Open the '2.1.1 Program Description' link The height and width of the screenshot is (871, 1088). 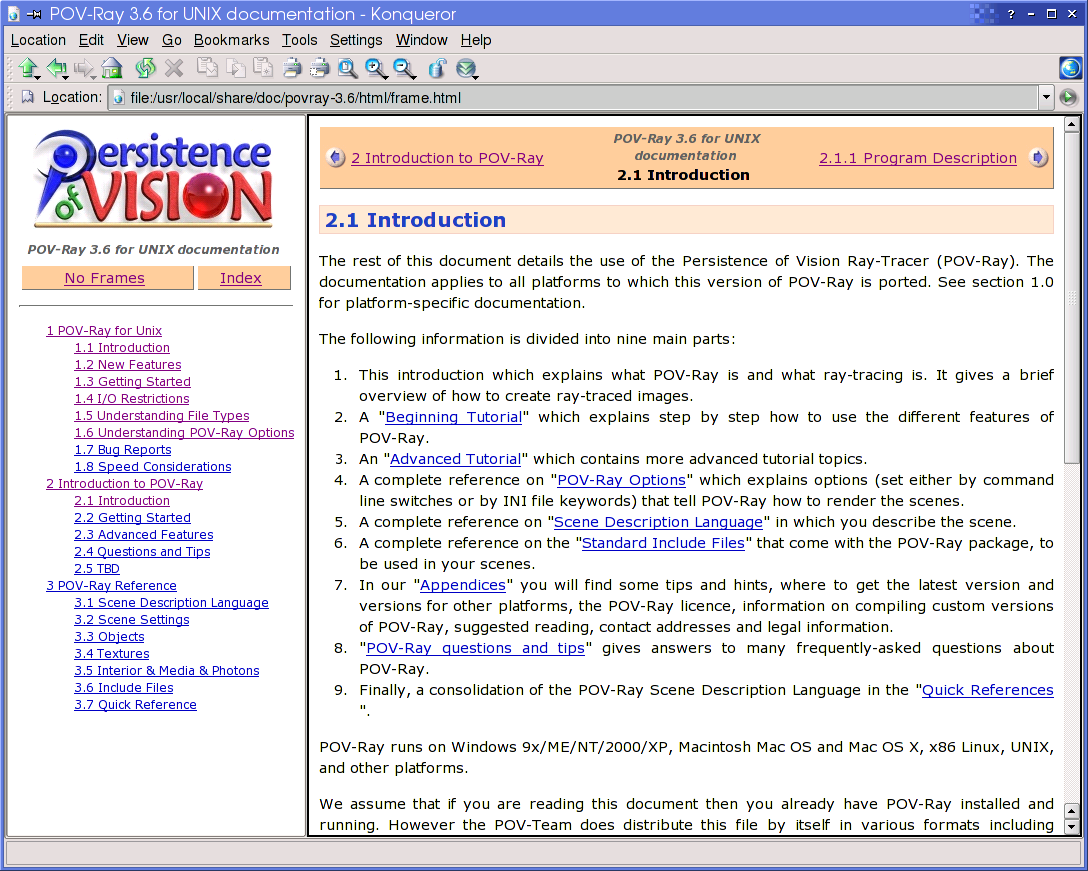click(x=917, y=158)
